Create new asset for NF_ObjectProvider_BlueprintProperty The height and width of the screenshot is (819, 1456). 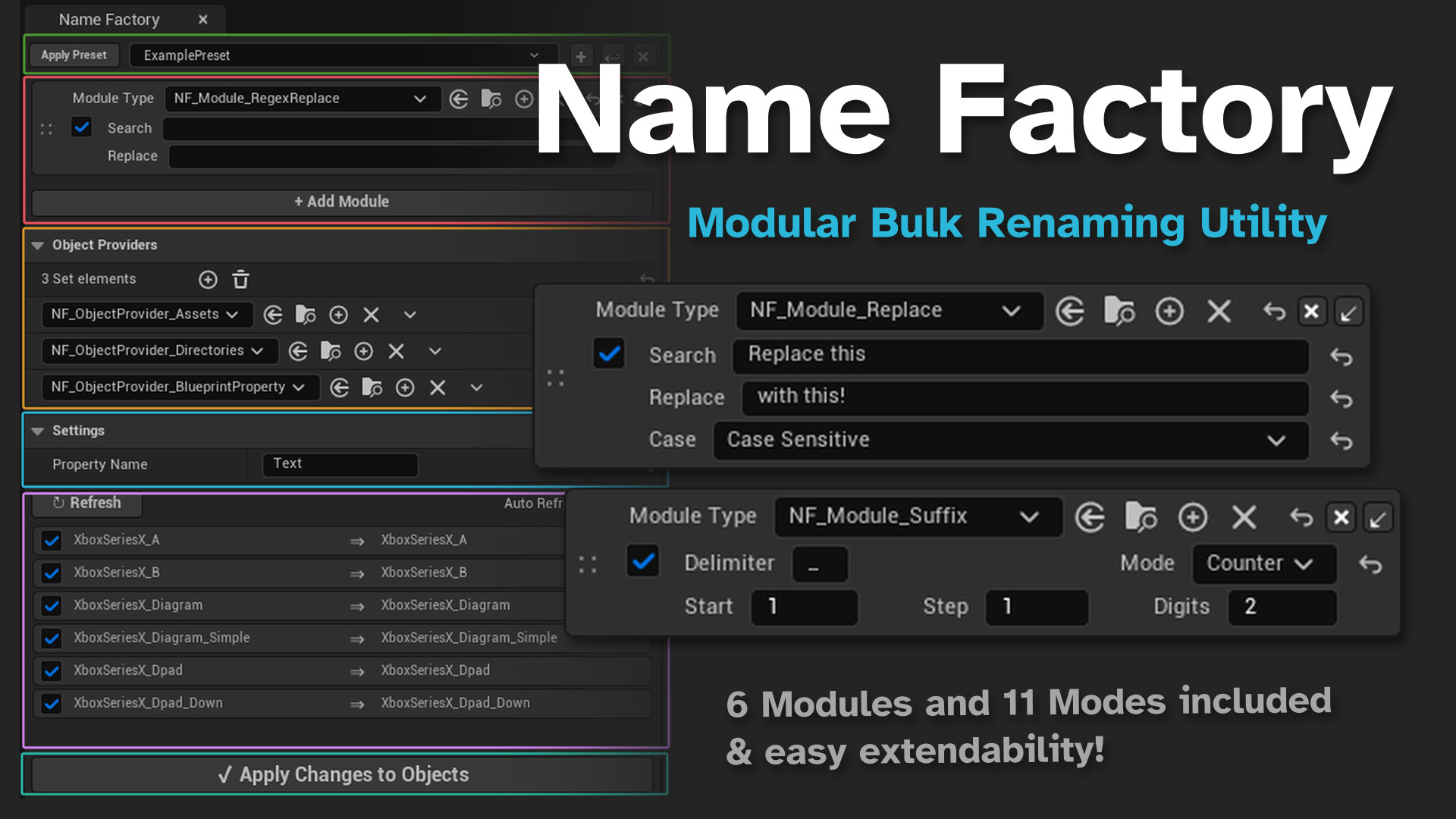coord(406,388)
